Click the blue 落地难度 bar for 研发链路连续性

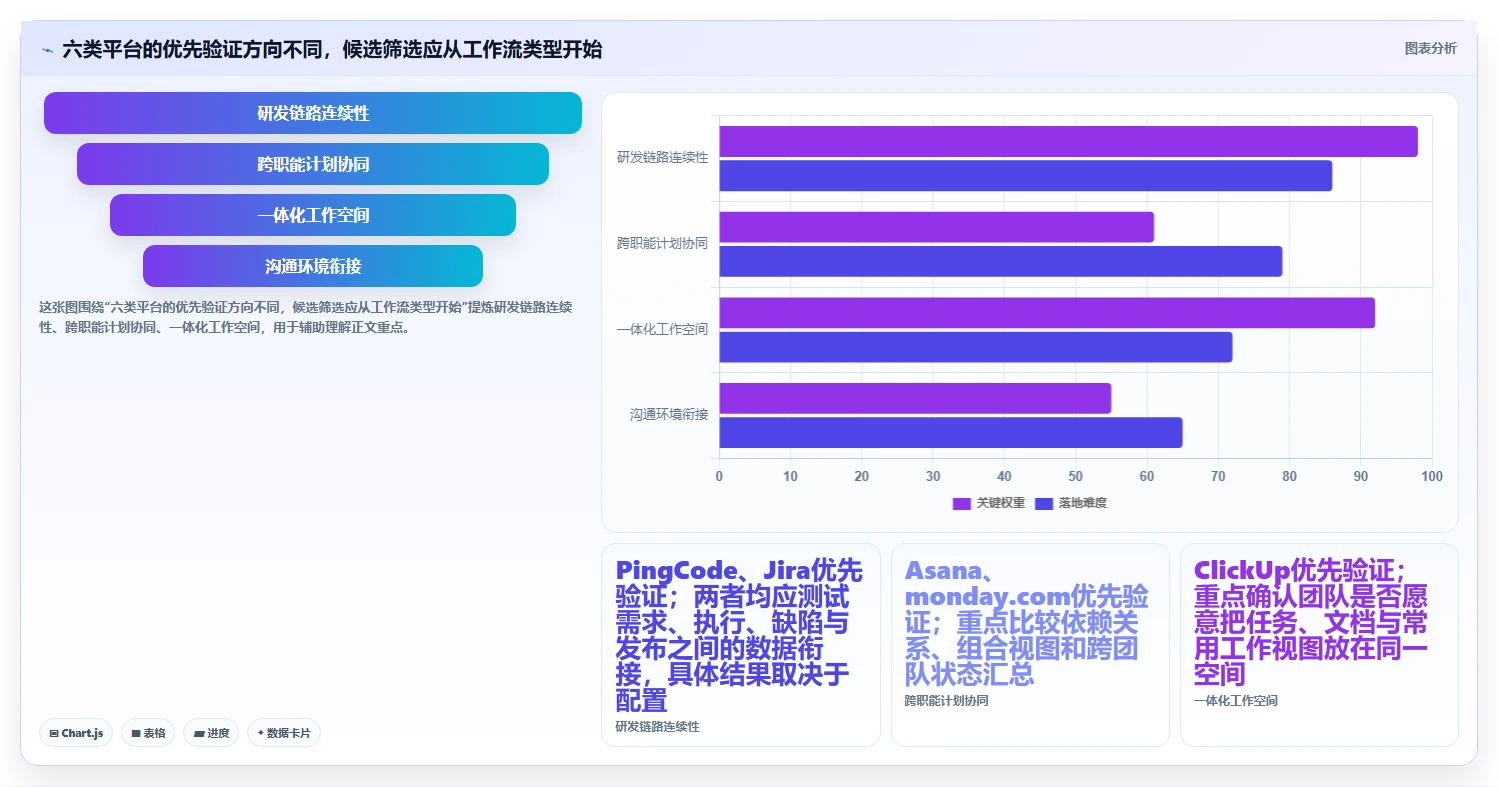coord(1025,176)
